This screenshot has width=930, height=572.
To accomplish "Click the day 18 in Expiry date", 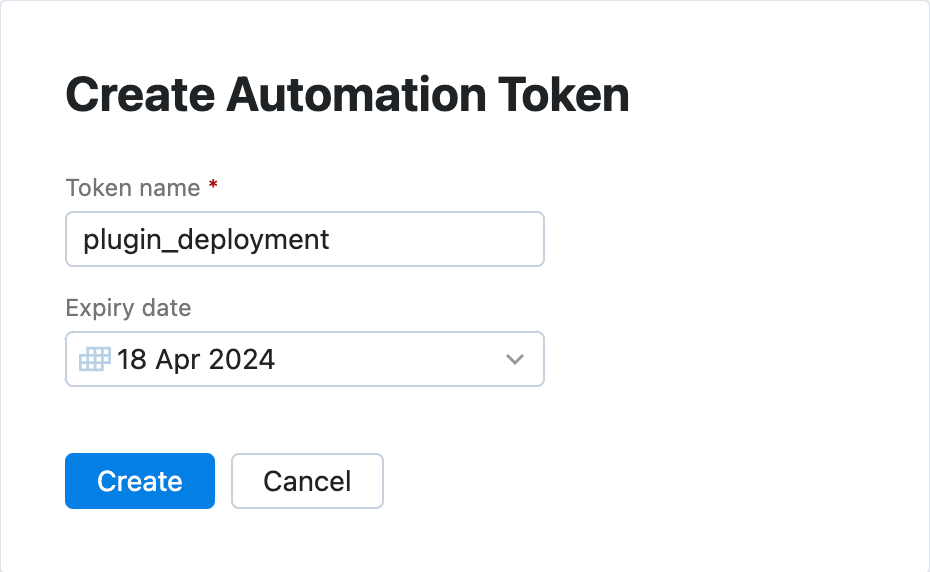I will [x=132, y=359].
